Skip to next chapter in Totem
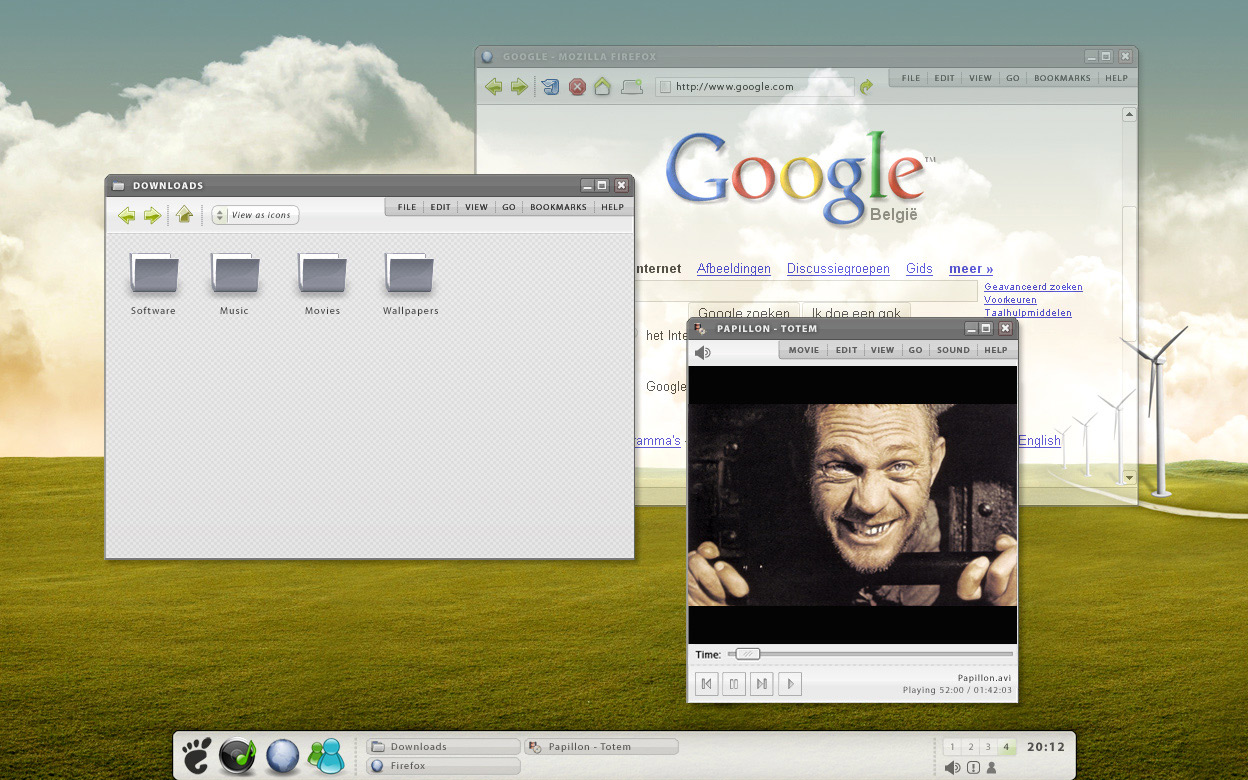 click(x=762, y=684)
